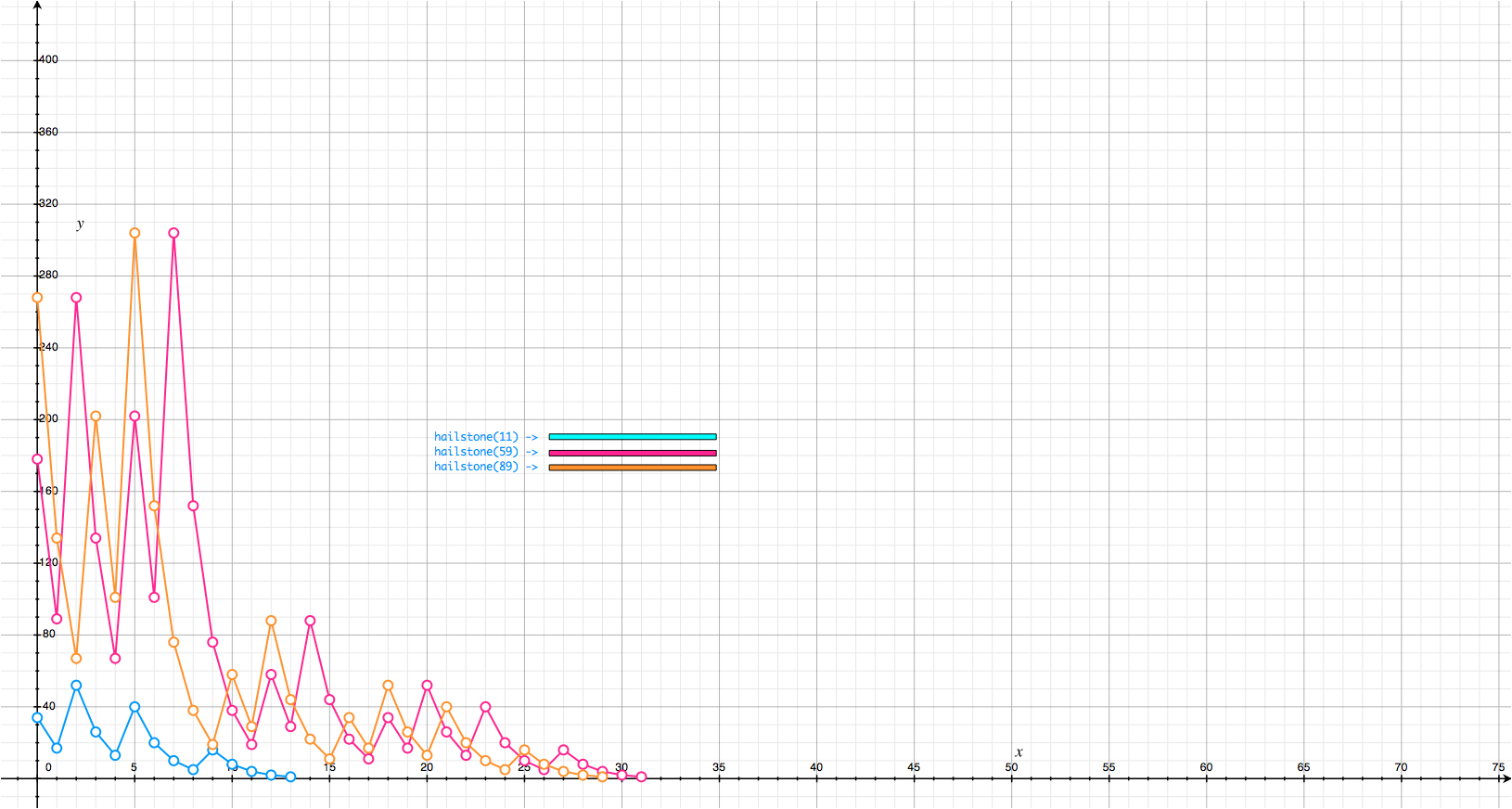Click the highest blue data point marker

tap(76, 686)
